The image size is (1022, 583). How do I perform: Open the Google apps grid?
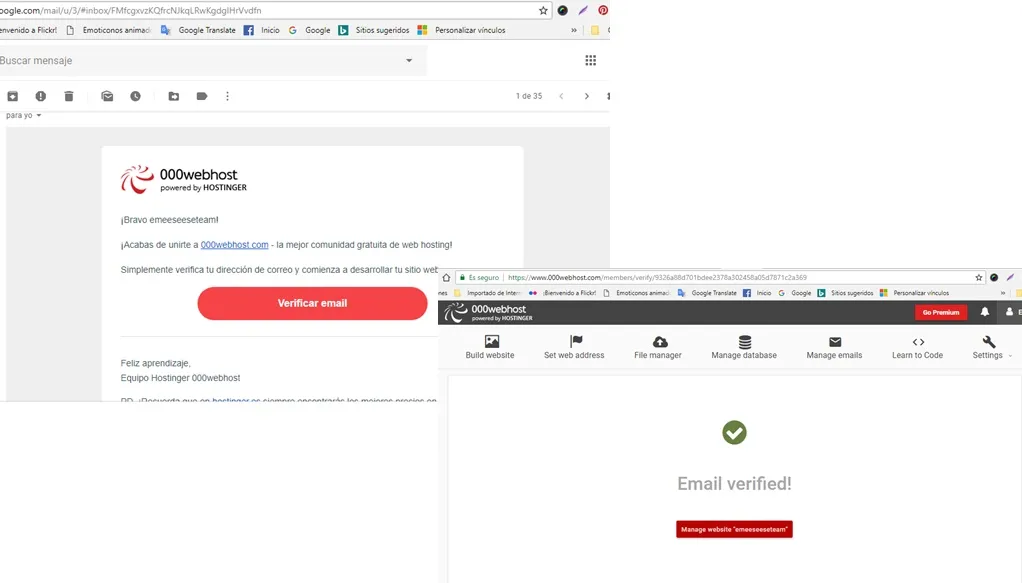pyautogui.click(x=591, y=60)
